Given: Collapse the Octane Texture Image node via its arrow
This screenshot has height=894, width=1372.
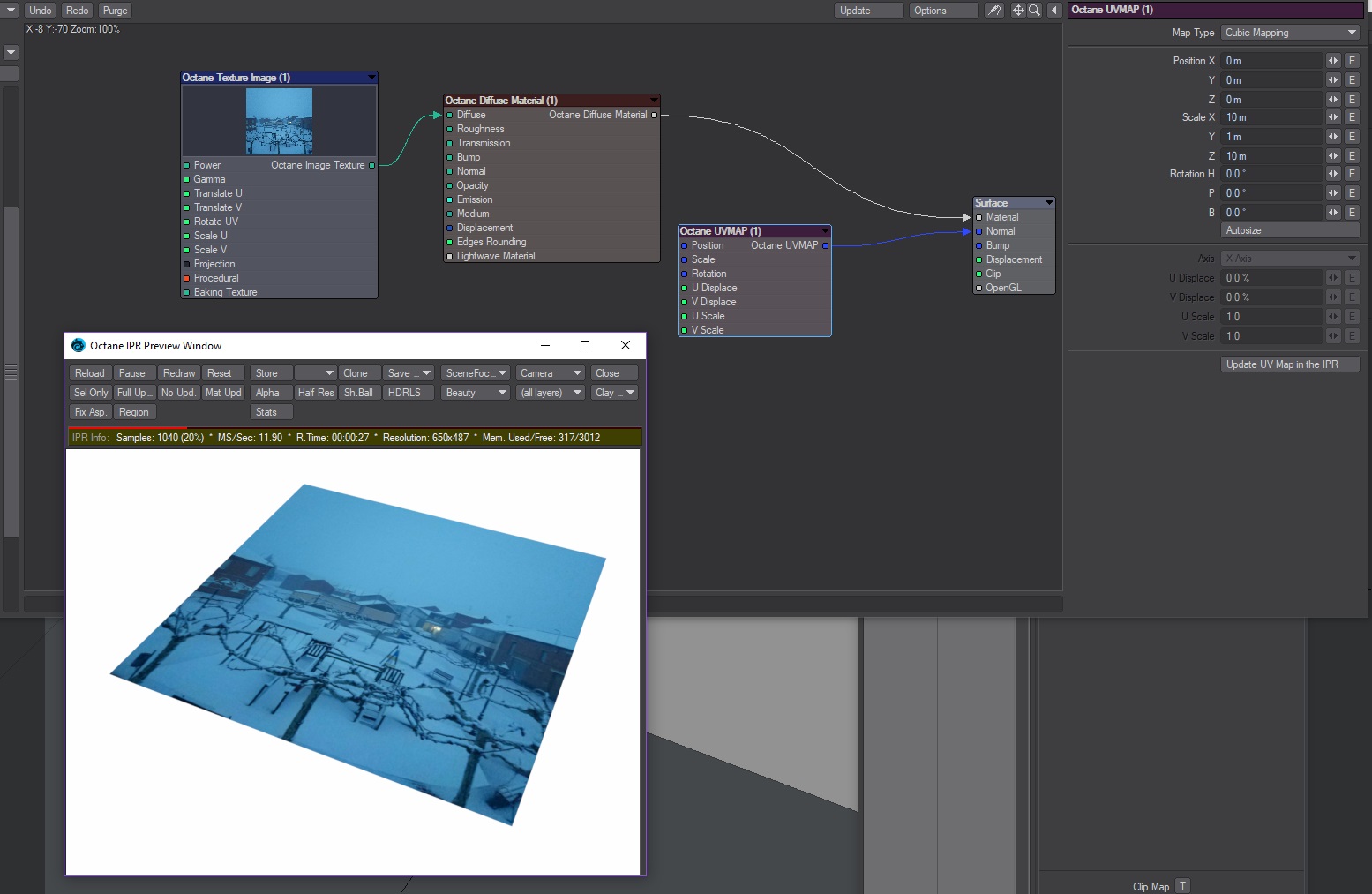Looking at the screenshot, I should [x=371, y=78].
